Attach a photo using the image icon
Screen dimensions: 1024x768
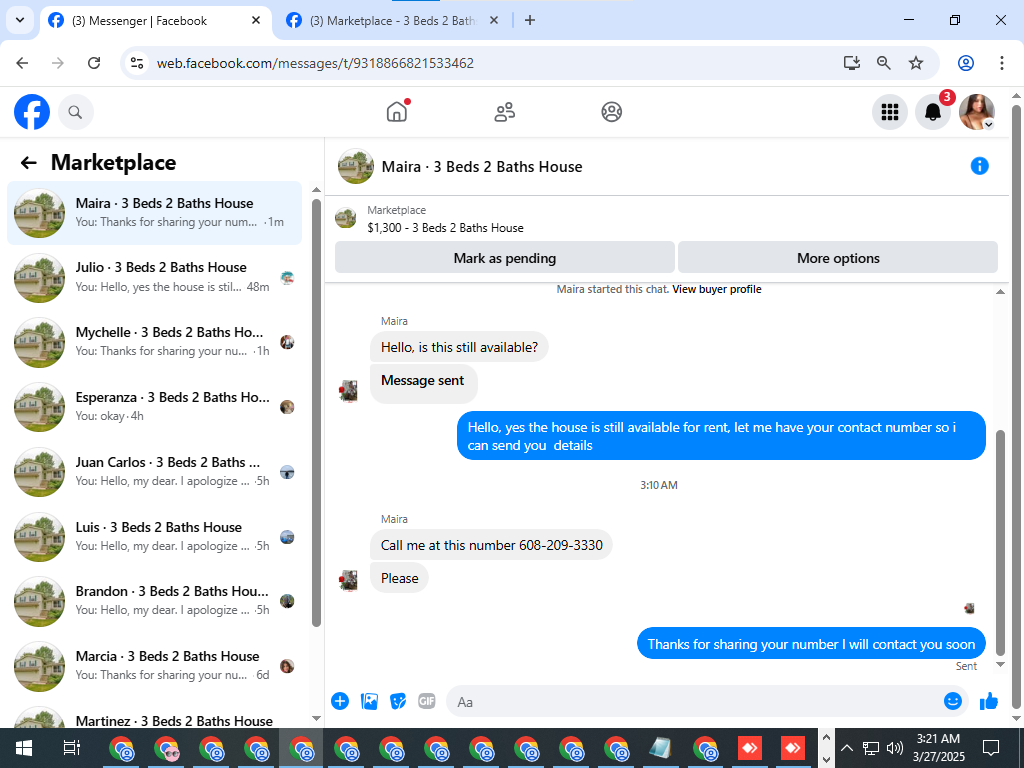pos(370,701)
